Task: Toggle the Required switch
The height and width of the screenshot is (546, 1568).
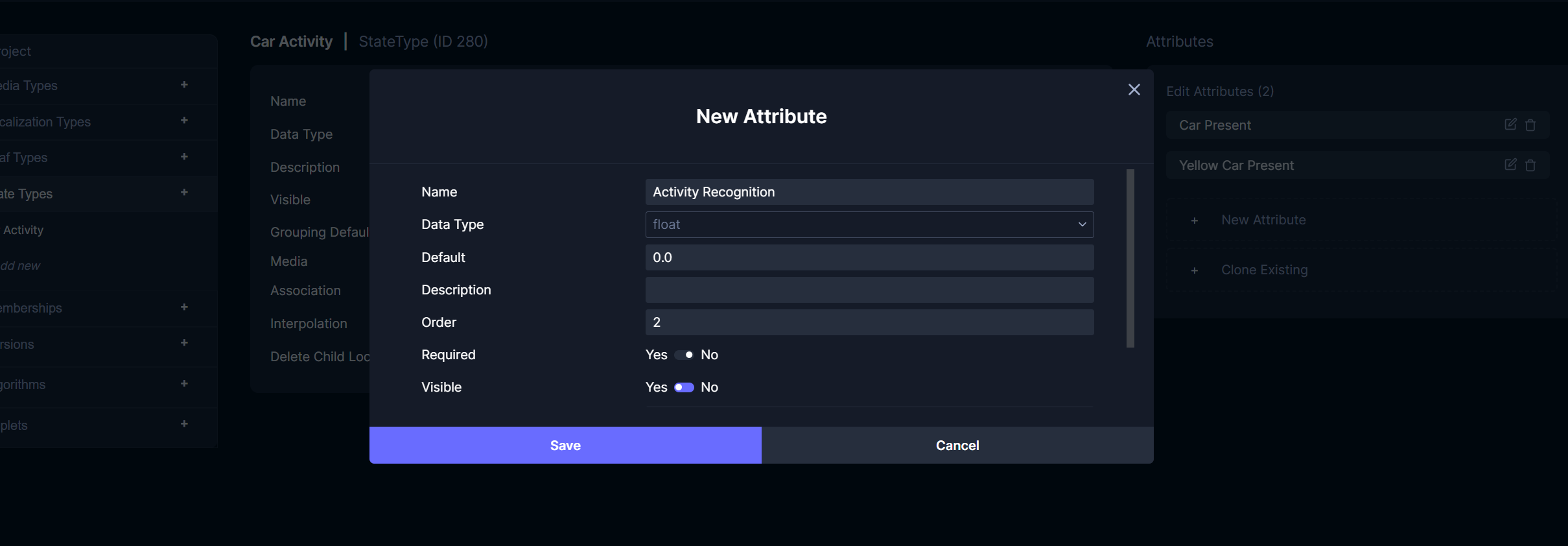Action: click(x=684, y=355)
